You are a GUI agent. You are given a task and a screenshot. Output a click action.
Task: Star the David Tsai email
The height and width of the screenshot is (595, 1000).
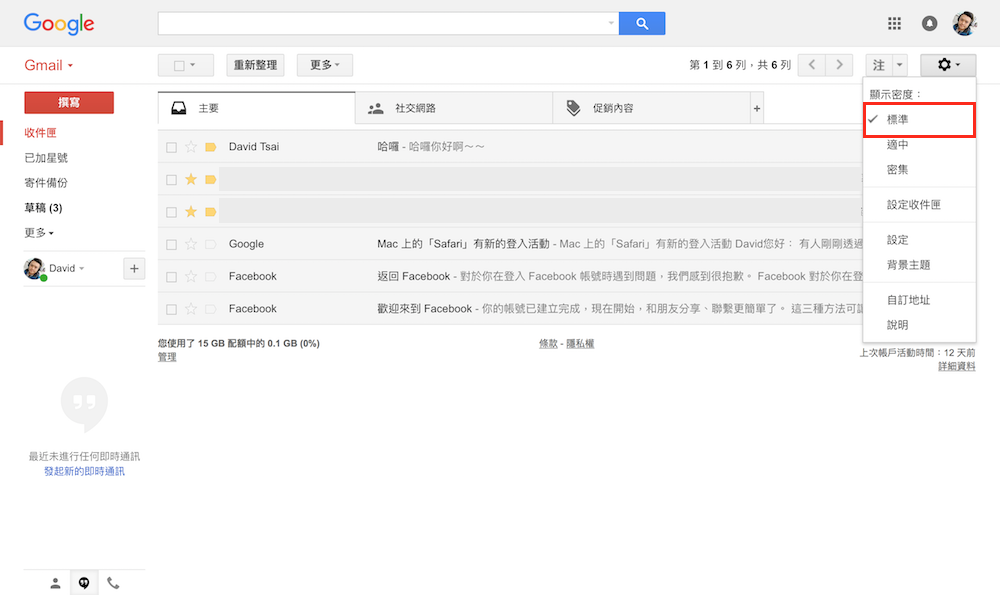[191, 147]
